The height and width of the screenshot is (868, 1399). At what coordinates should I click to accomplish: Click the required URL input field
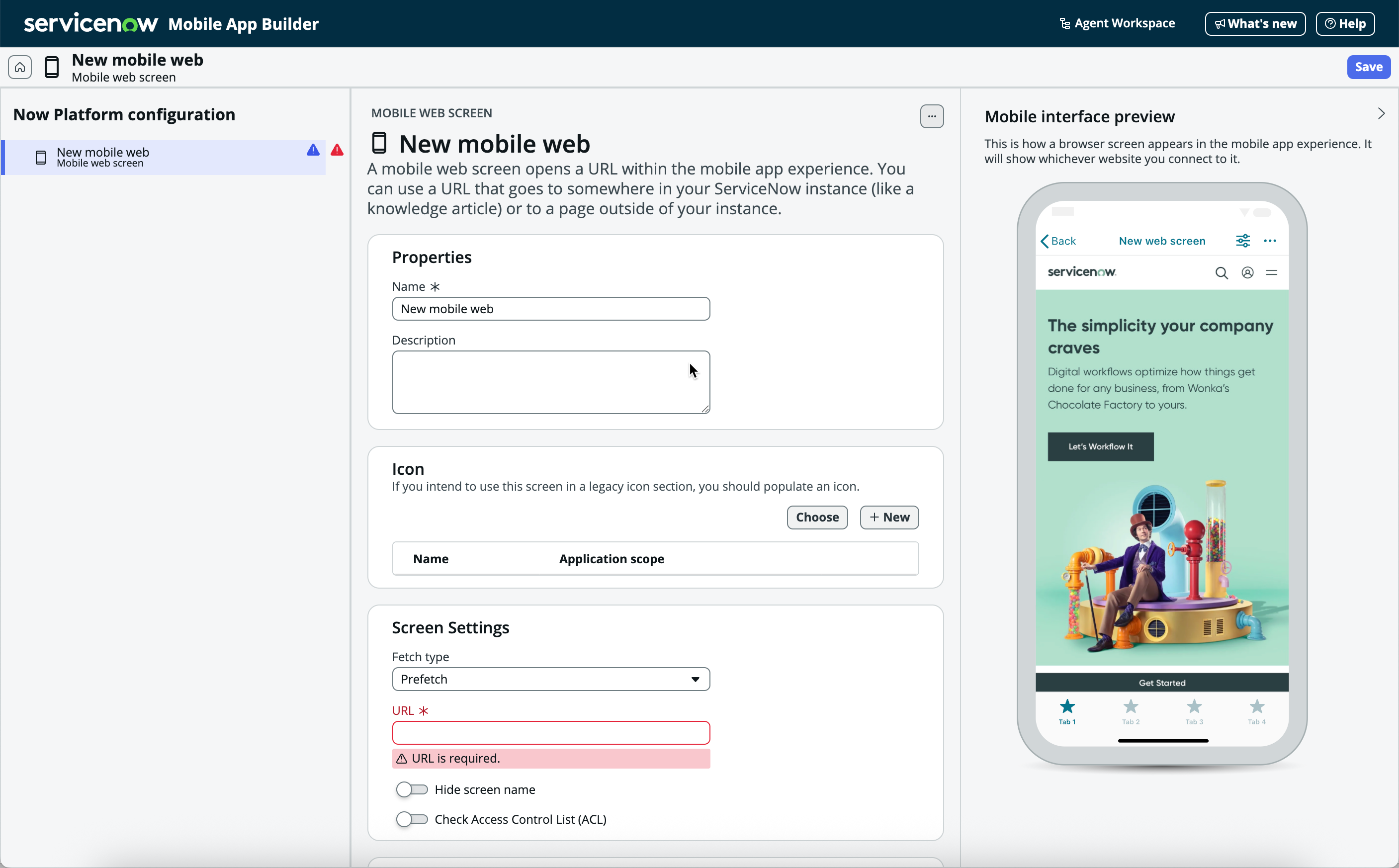coord(551,732)
